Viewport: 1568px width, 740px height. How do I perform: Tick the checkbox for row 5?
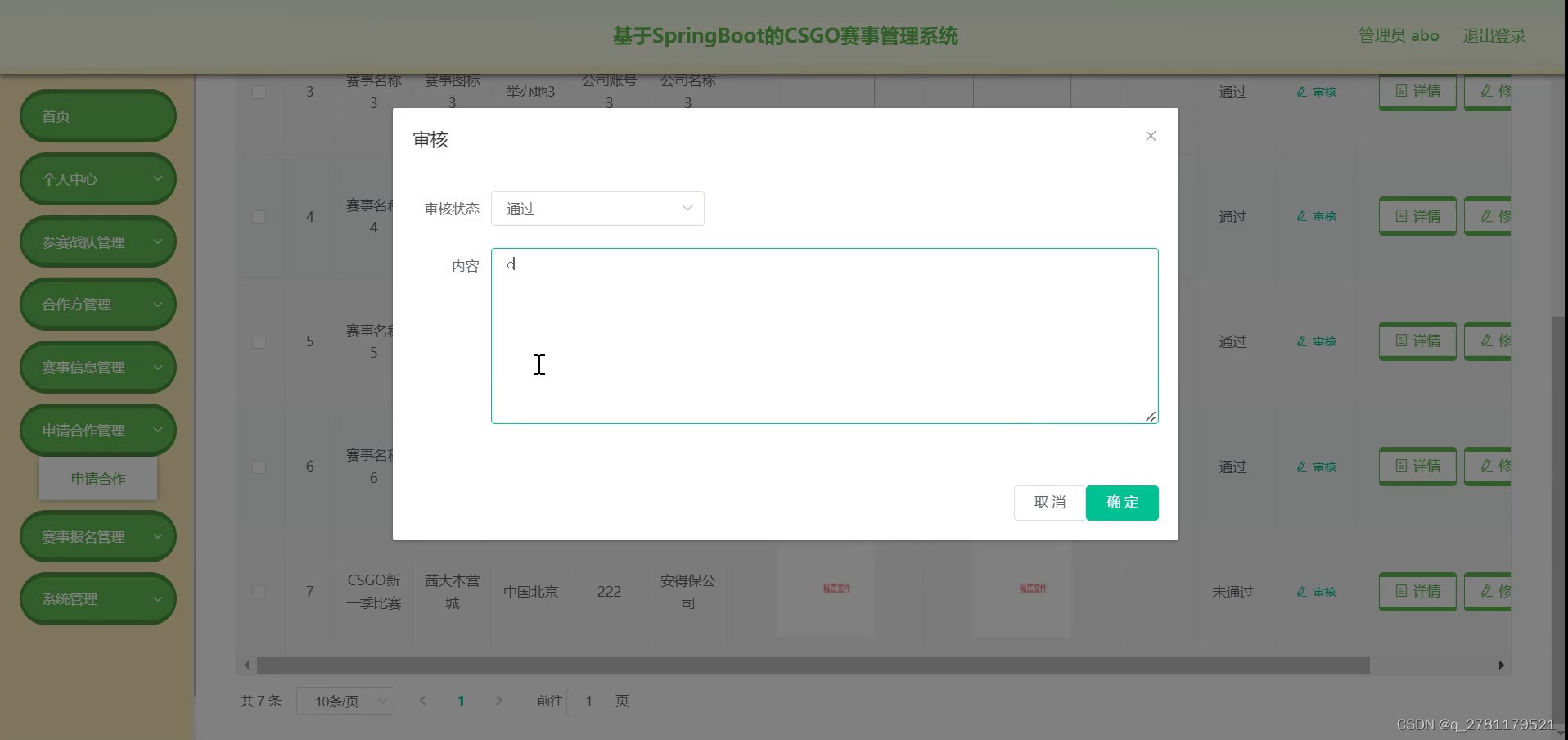click(x=259, y=341)
